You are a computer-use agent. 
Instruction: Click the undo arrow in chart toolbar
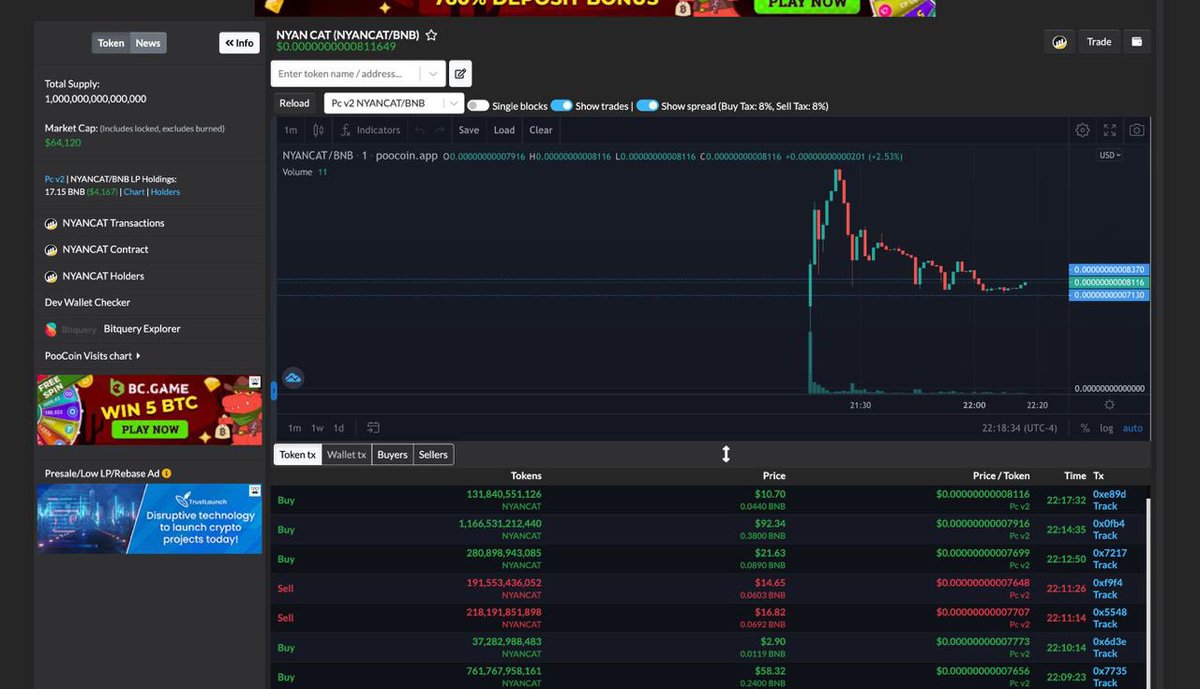(x=422, y=130)
